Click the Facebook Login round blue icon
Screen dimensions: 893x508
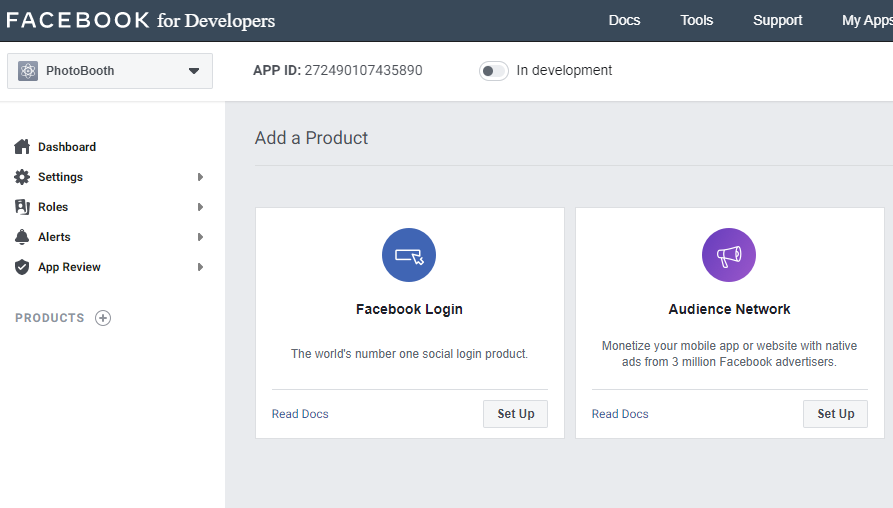409,255
